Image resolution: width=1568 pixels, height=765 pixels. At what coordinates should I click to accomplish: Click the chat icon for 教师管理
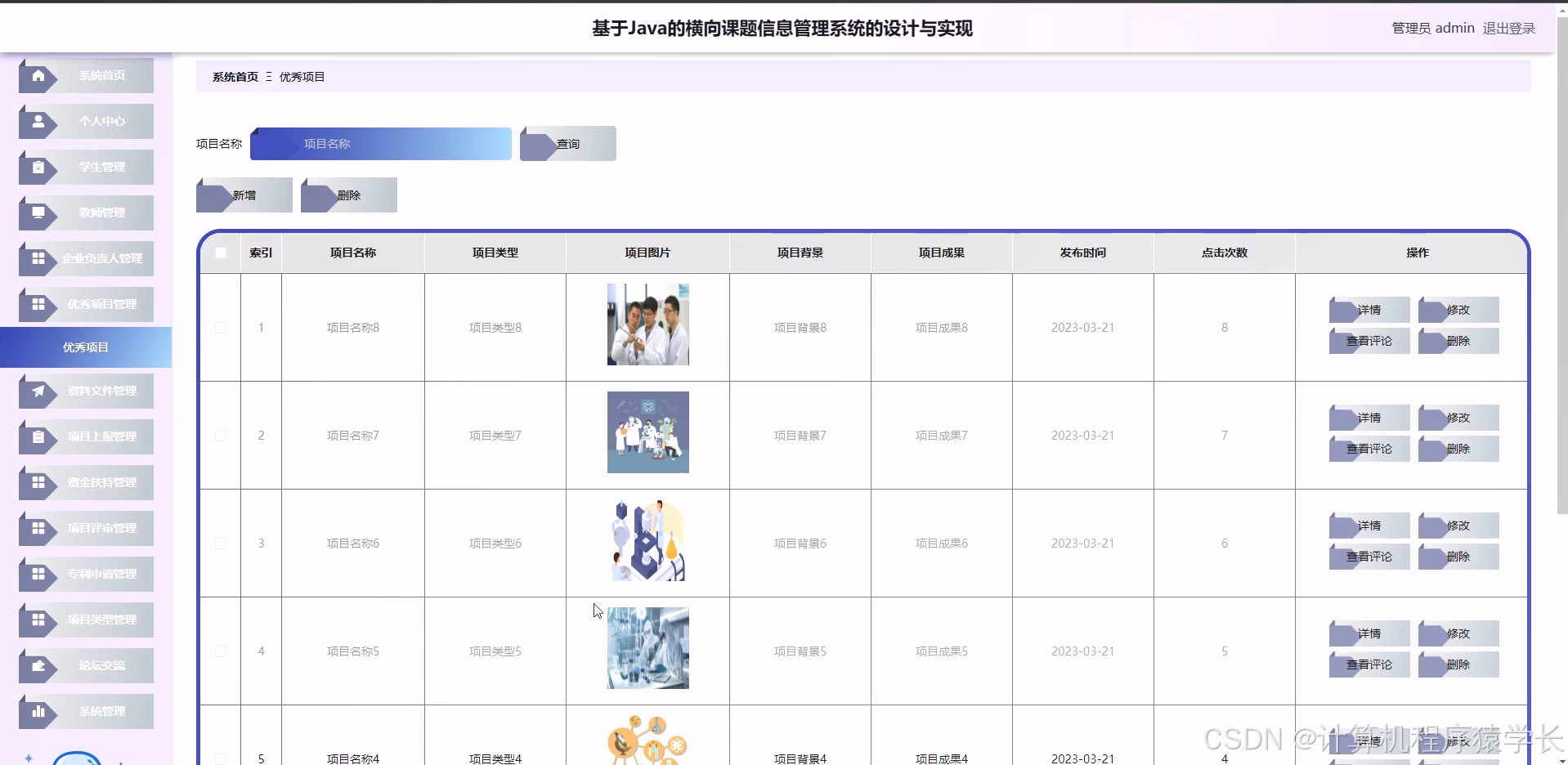39,212
